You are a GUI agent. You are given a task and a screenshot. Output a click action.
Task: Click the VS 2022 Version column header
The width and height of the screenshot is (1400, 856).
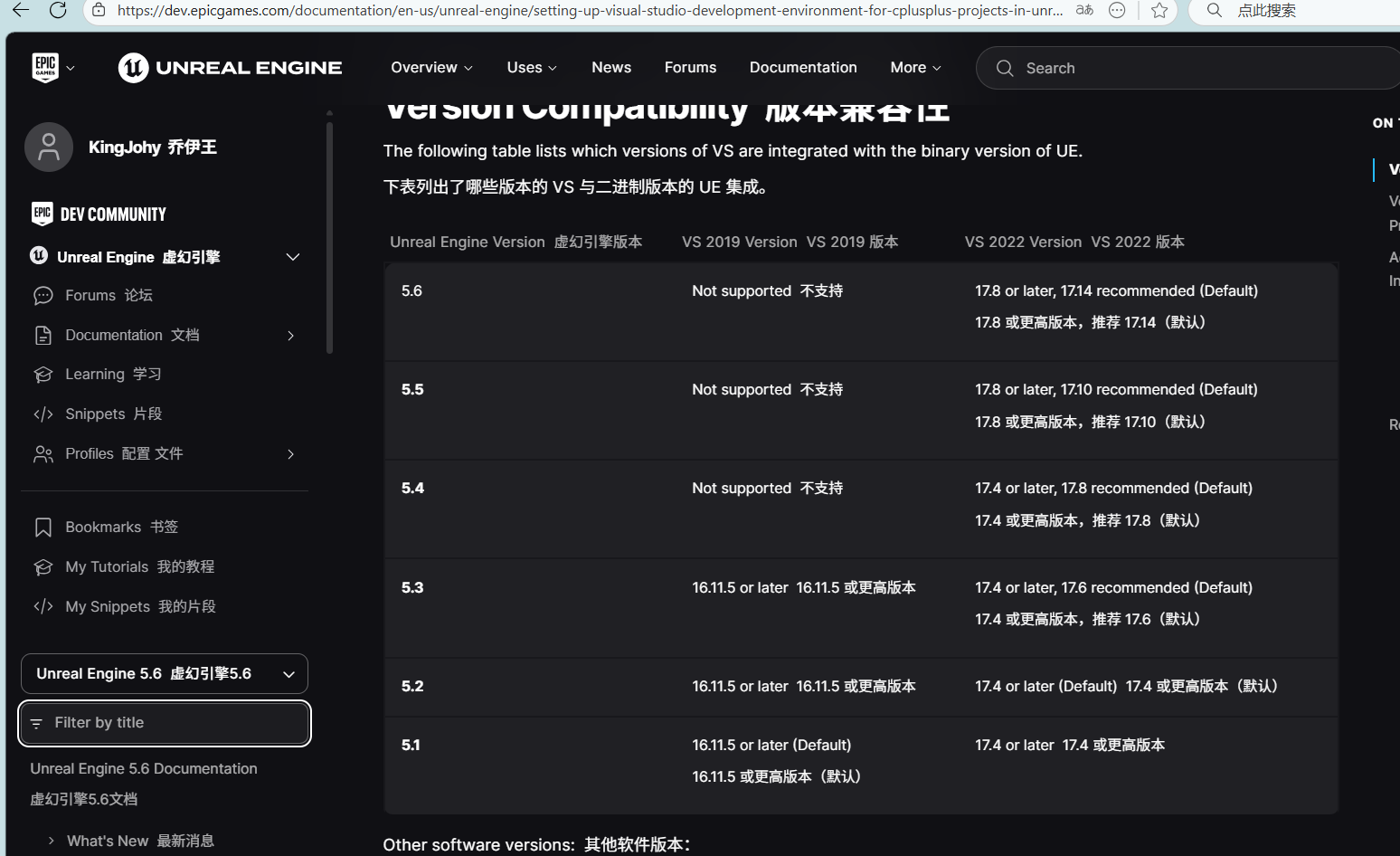tap(1074, 242)
